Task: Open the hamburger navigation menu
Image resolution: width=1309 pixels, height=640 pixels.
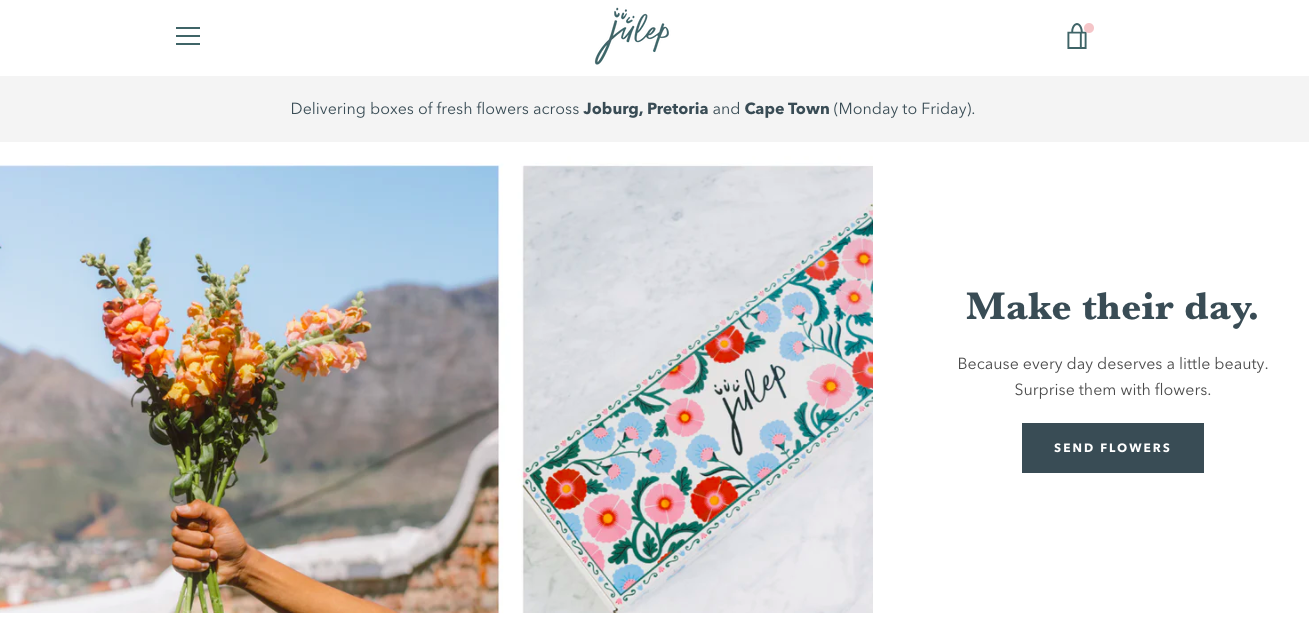Action: point(188,36)
